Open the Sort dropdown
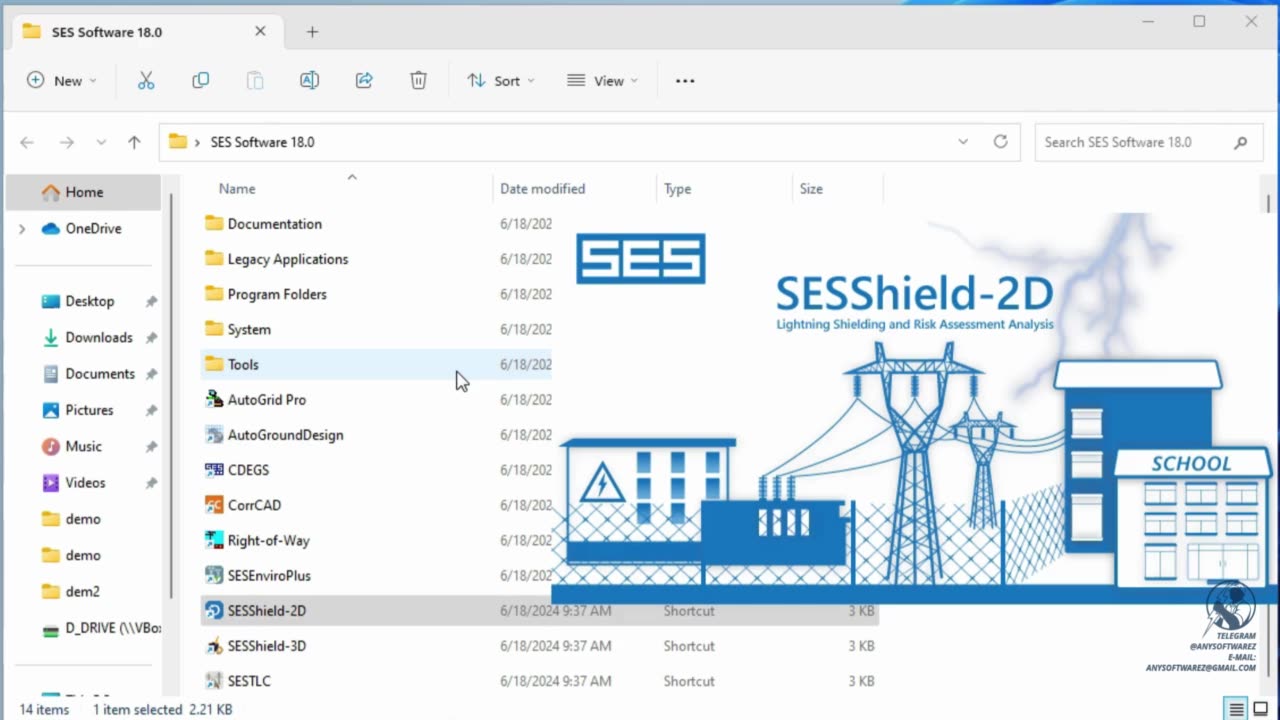Viewport: 1280px width, 720px height. coord(501,81)
